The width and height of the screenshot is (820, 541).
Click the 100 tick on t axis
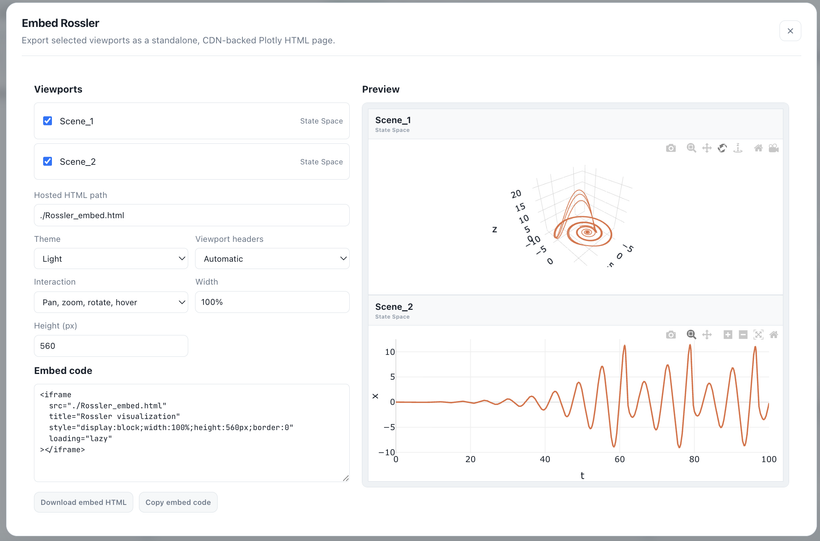pyautogui.click(x=769, y=459)
